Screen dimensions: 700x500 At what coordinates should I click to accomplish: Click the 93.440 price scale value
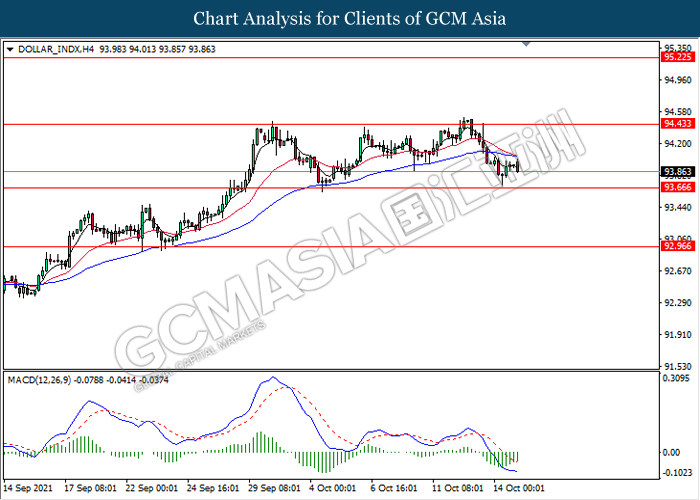pyautogui.click(x=678, y=208)
